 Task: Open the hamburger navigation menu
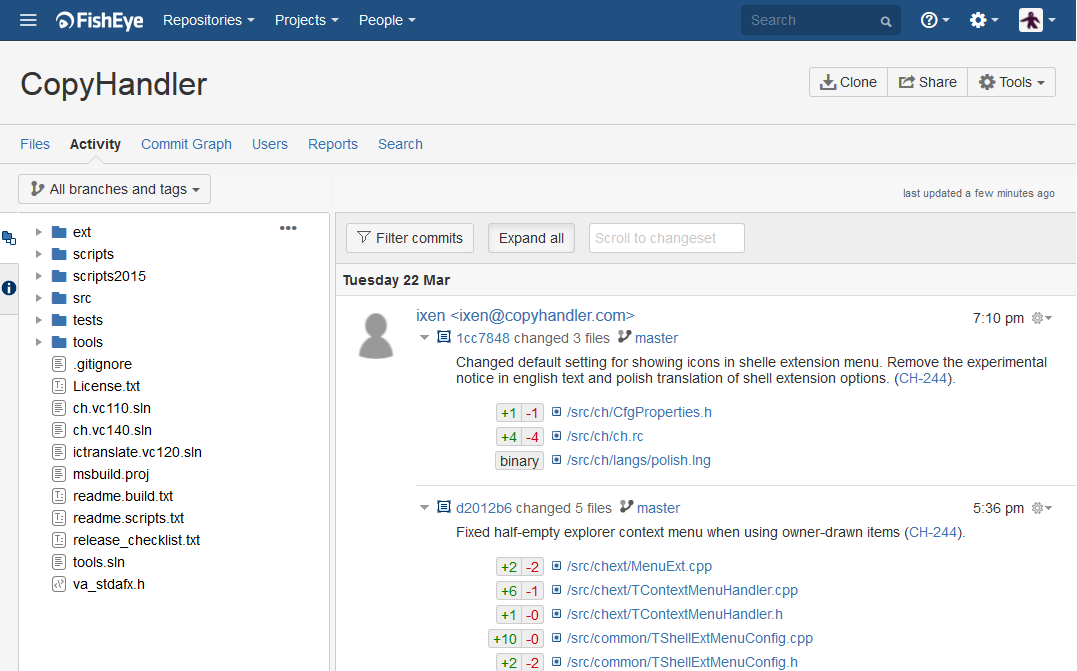(x=28, y=20)
